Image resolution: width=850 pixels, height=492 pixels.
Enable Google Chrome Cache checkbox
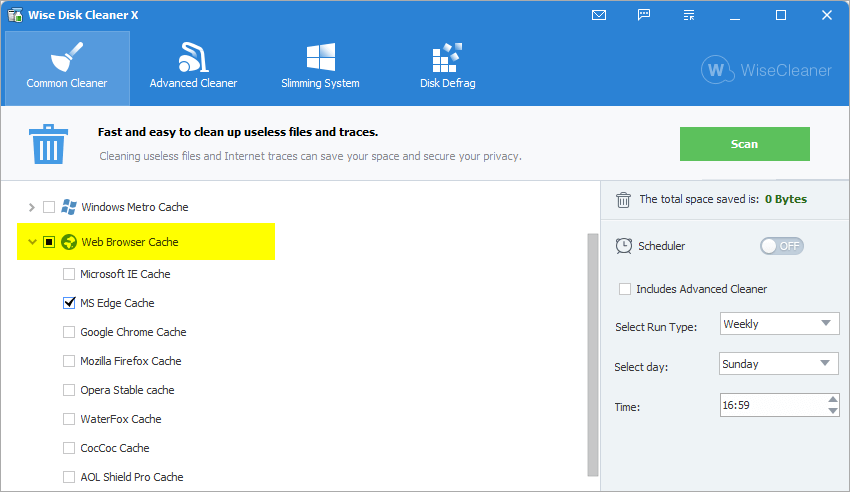click(69, 332)
